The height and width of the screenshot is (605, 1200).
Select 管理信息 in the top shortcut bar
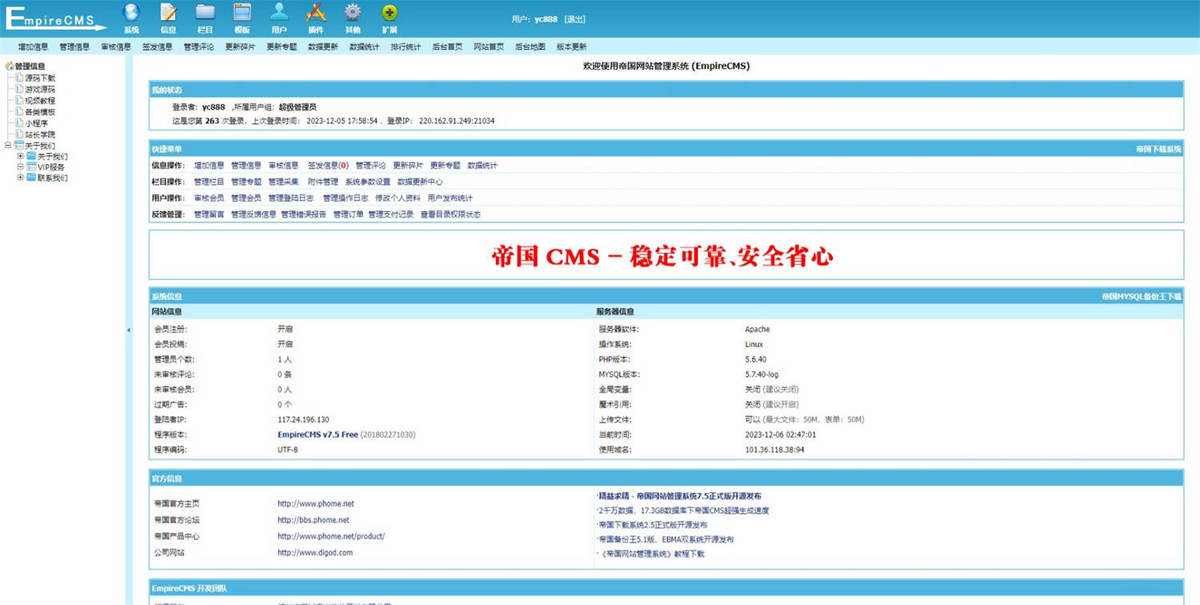(x=74, y=47)
